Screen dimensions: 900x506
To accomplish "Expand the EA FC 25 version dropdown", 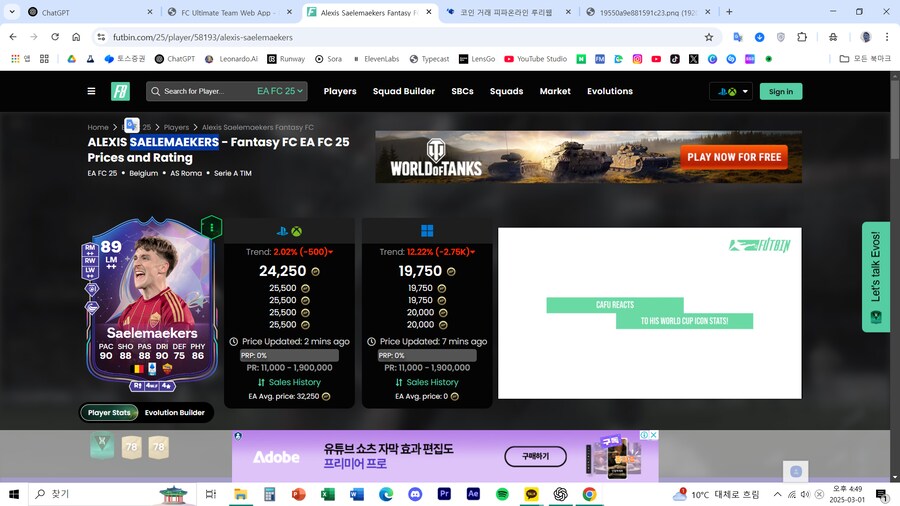I will click(x=280, y=91).
